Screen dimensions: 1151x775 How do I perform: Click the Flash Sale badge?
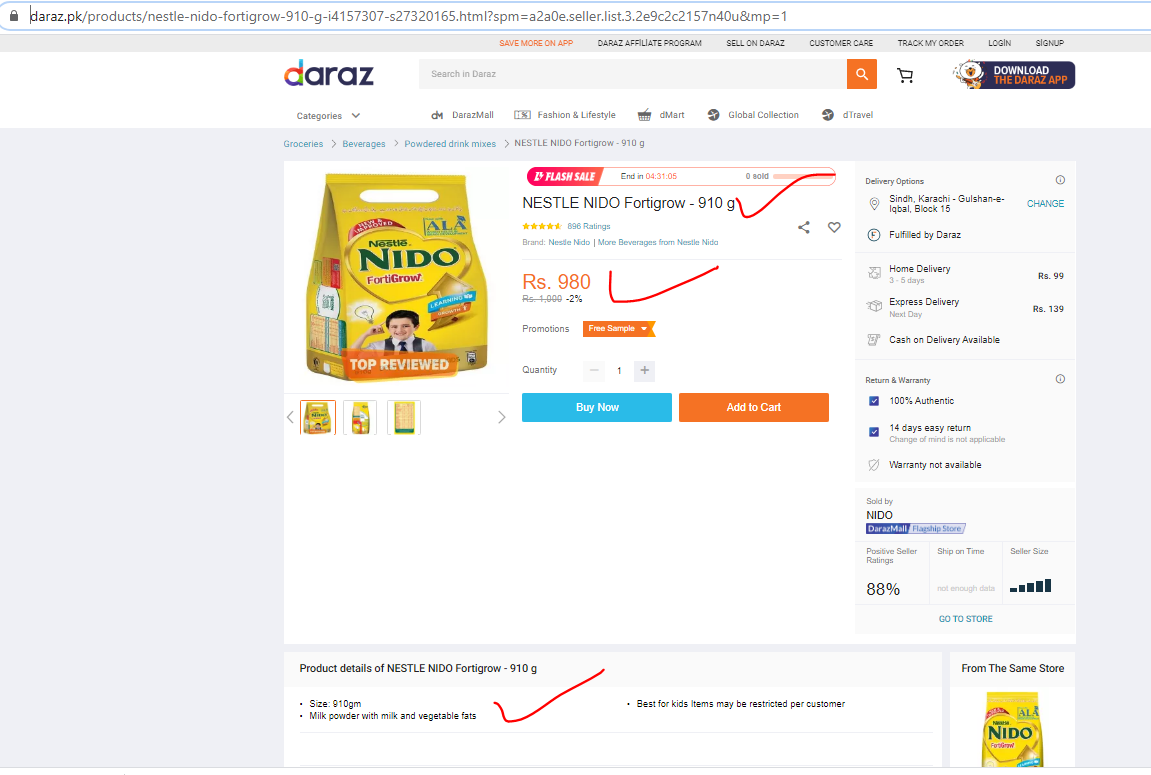[x=564, y=176]
